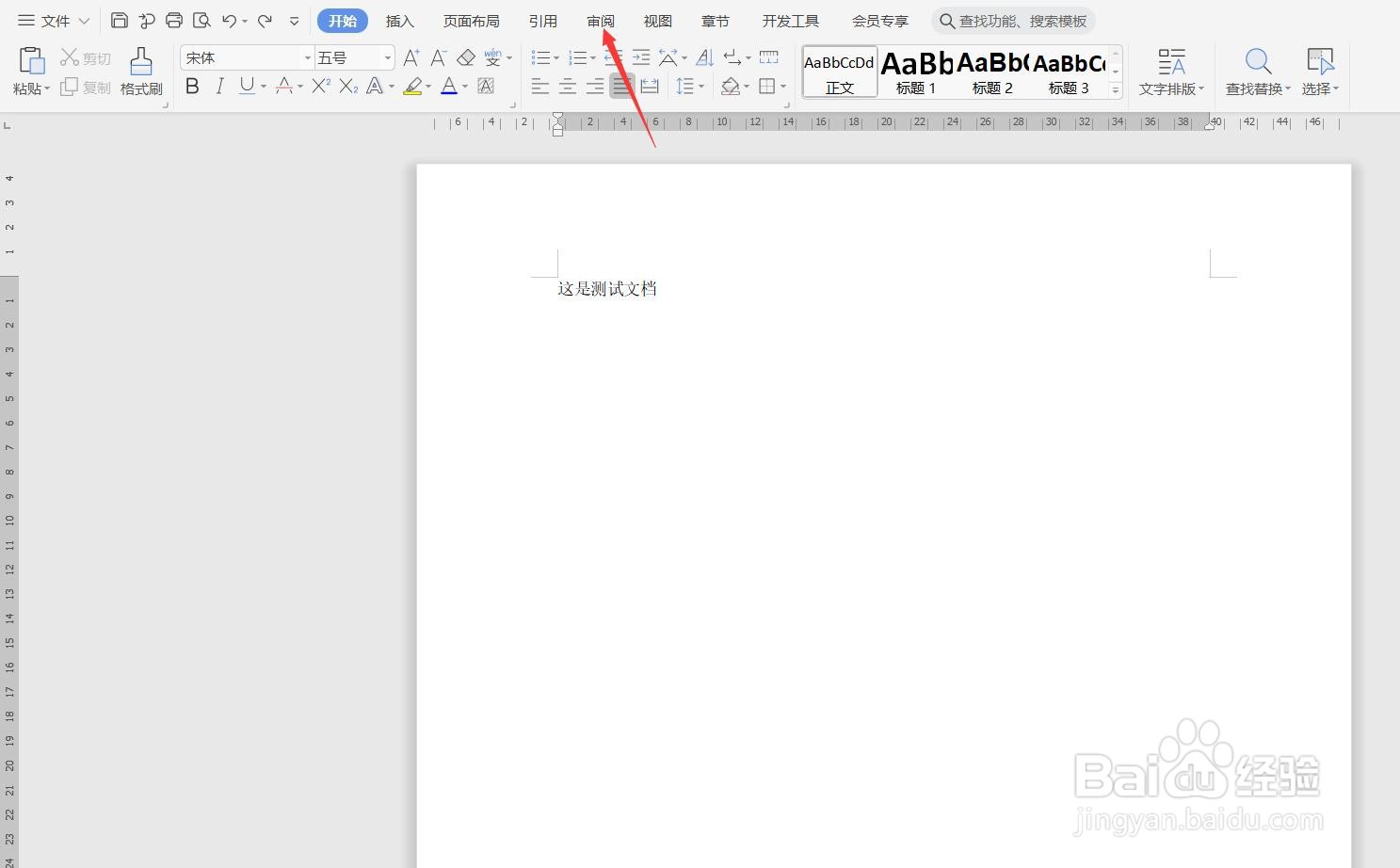Click the yellow highlight color button
This screenshot has width=1400, height=868.
click(x=412, y=87)
